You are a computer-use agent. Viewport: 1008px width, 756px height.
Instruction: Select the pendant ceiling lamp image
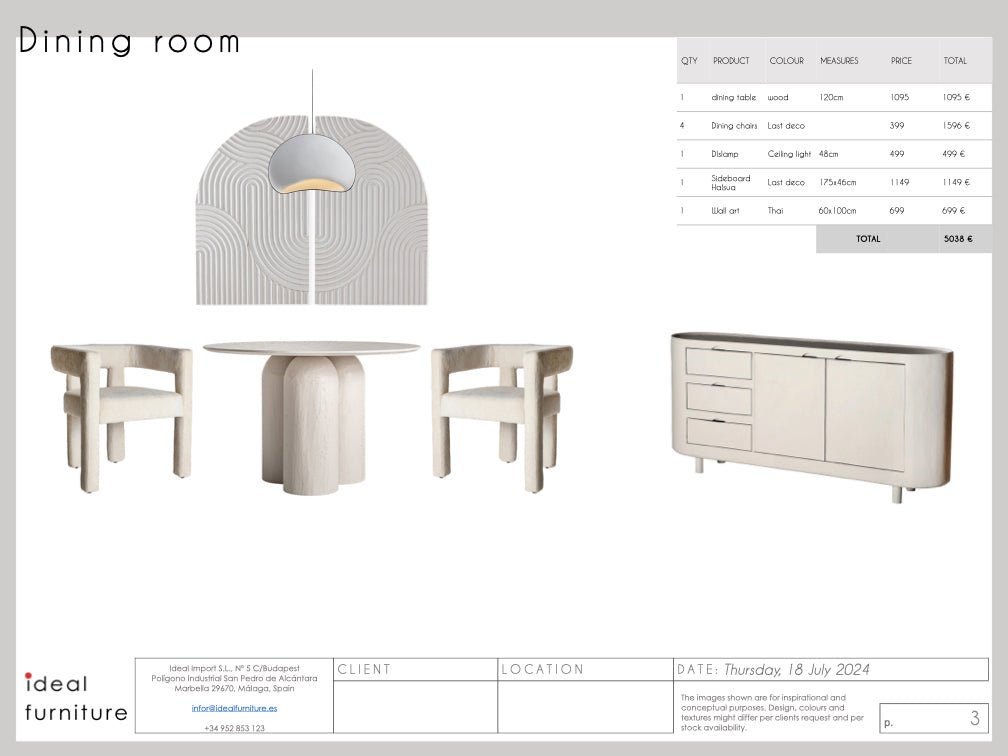point(312,165)
